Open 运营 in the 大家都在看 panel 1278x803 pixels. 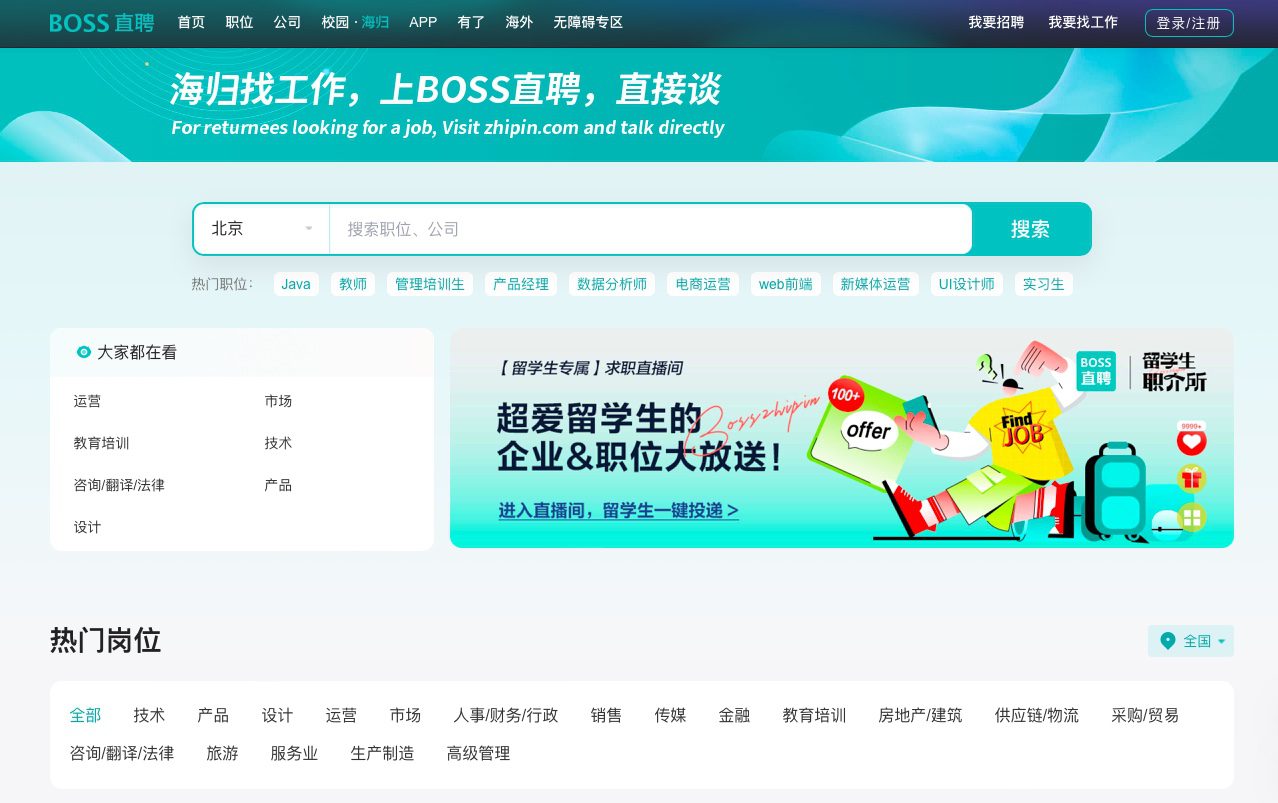click(x=87, y=401)
